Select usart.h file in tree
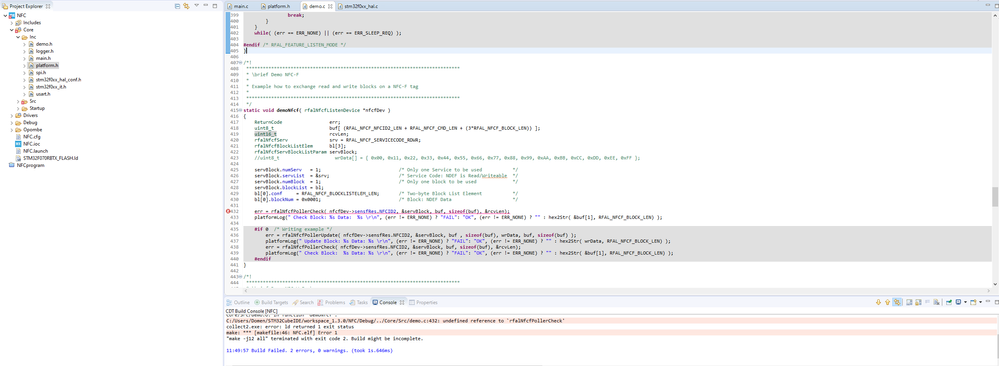The height and width of the screenshot is (366, 999). click(43, 94)
